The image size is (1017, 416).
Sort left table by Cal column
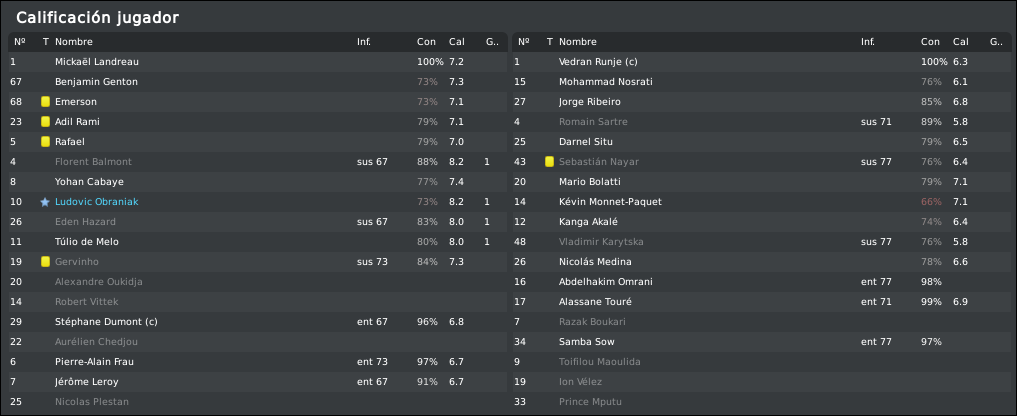[457, 42]
